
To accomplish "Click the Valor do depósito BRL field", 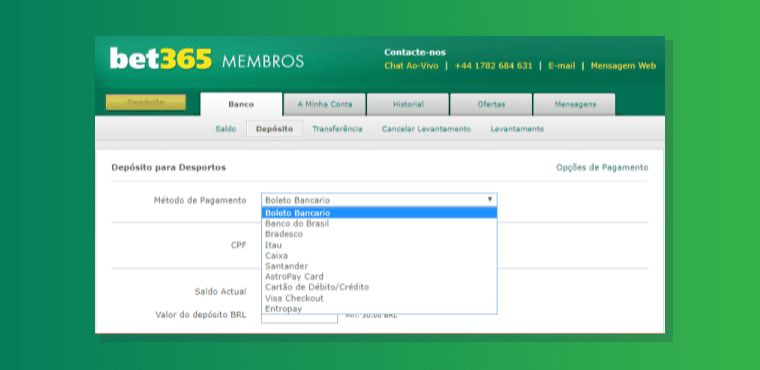I will (299, 319).
